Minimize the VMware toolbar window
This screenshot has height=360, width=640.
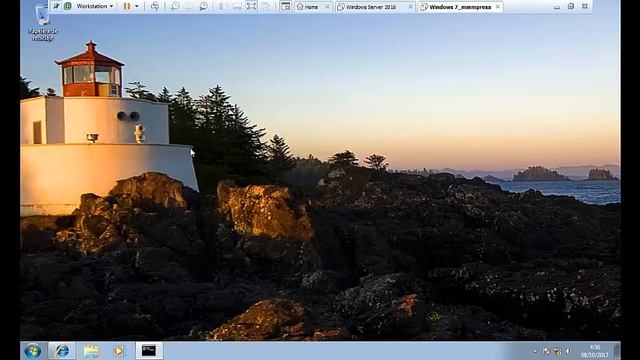[557, 6]
